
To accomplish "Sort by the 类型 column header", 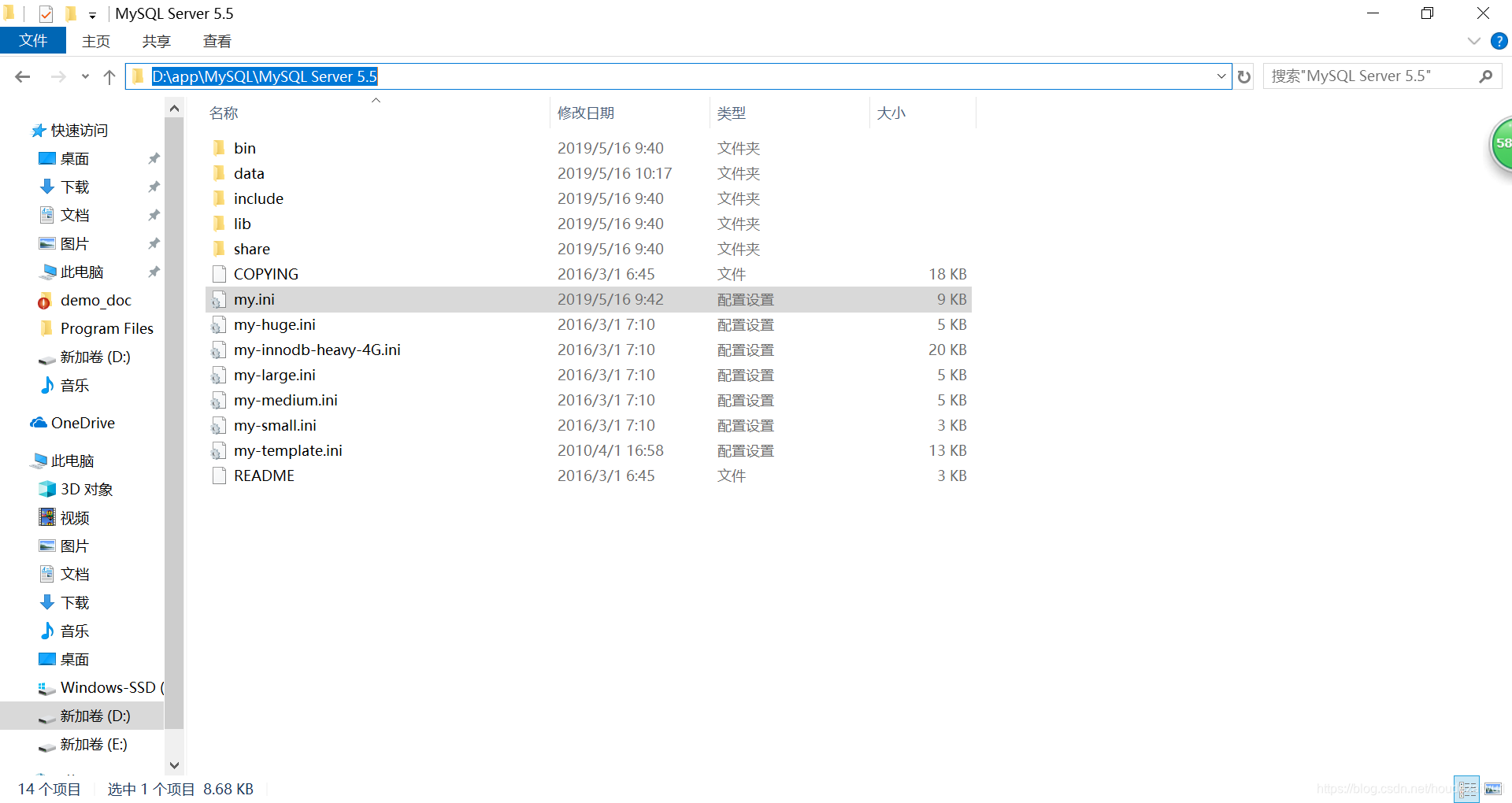I will 732,113.
